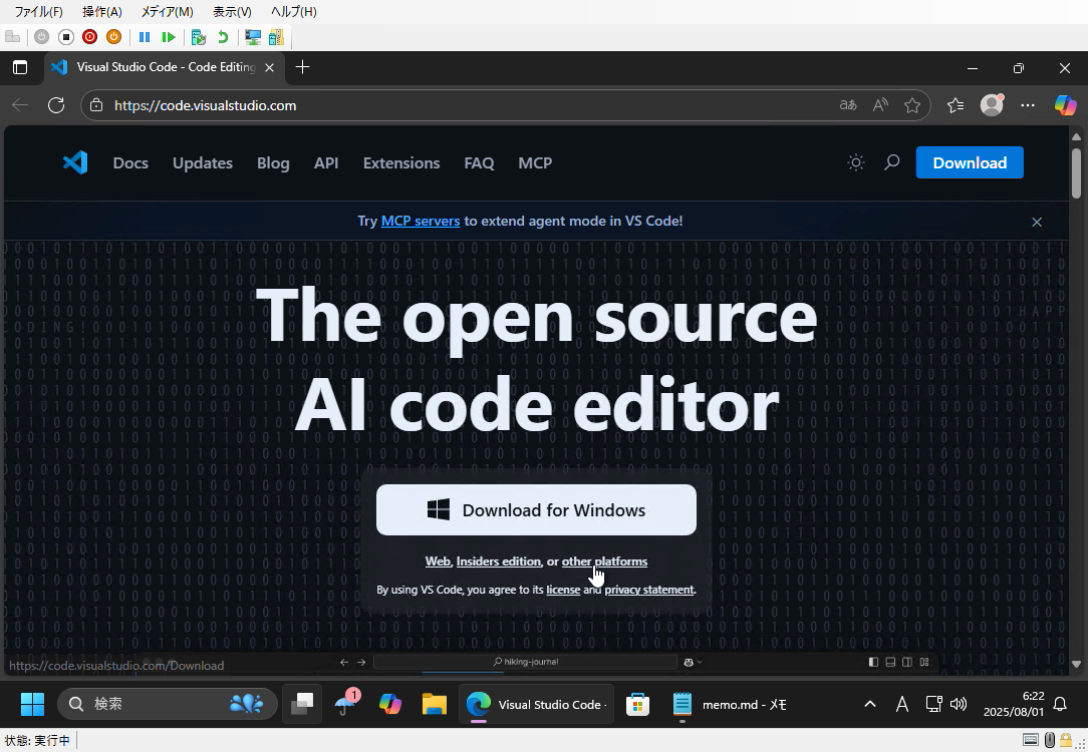Open File Explorer from the taskbar
1088x752 pixels.
click(434, 704)
